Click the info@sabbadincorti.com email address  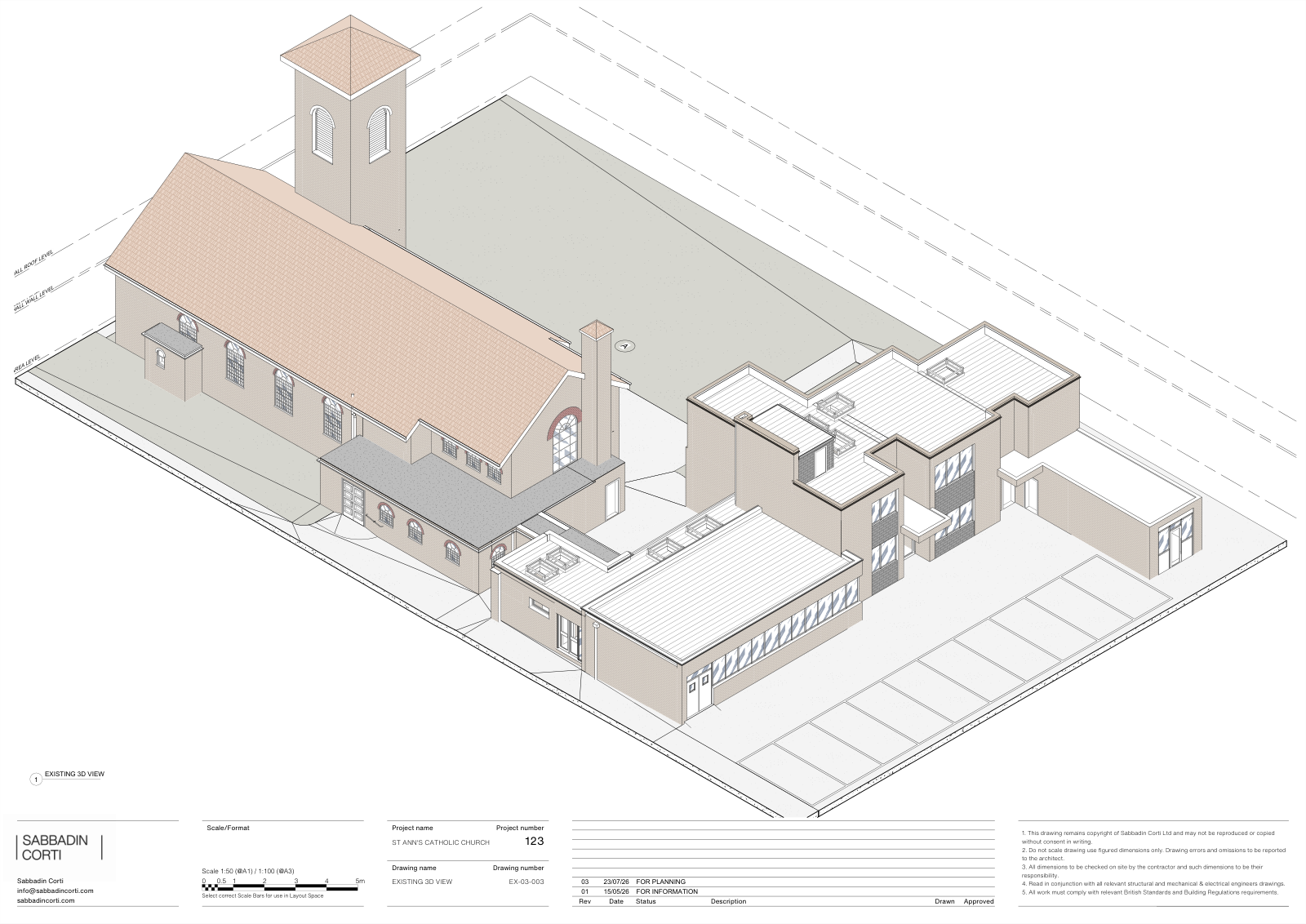point(56,891)
